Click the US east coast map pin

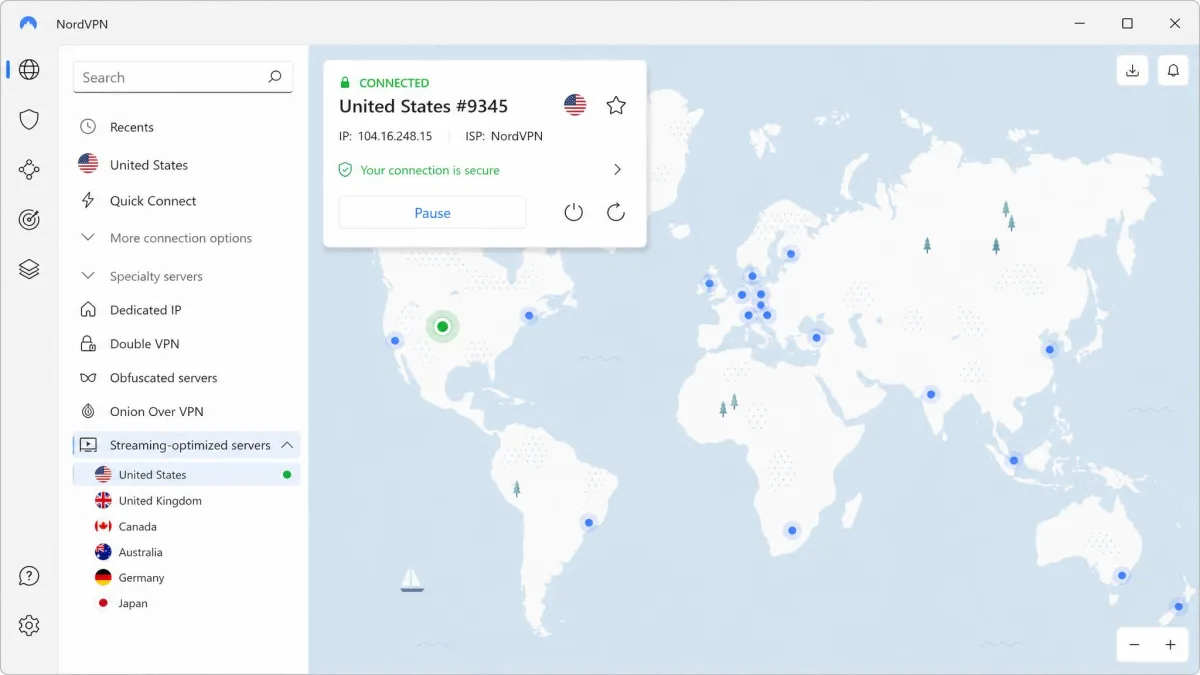pyautogui.click(x=529, y=316)
